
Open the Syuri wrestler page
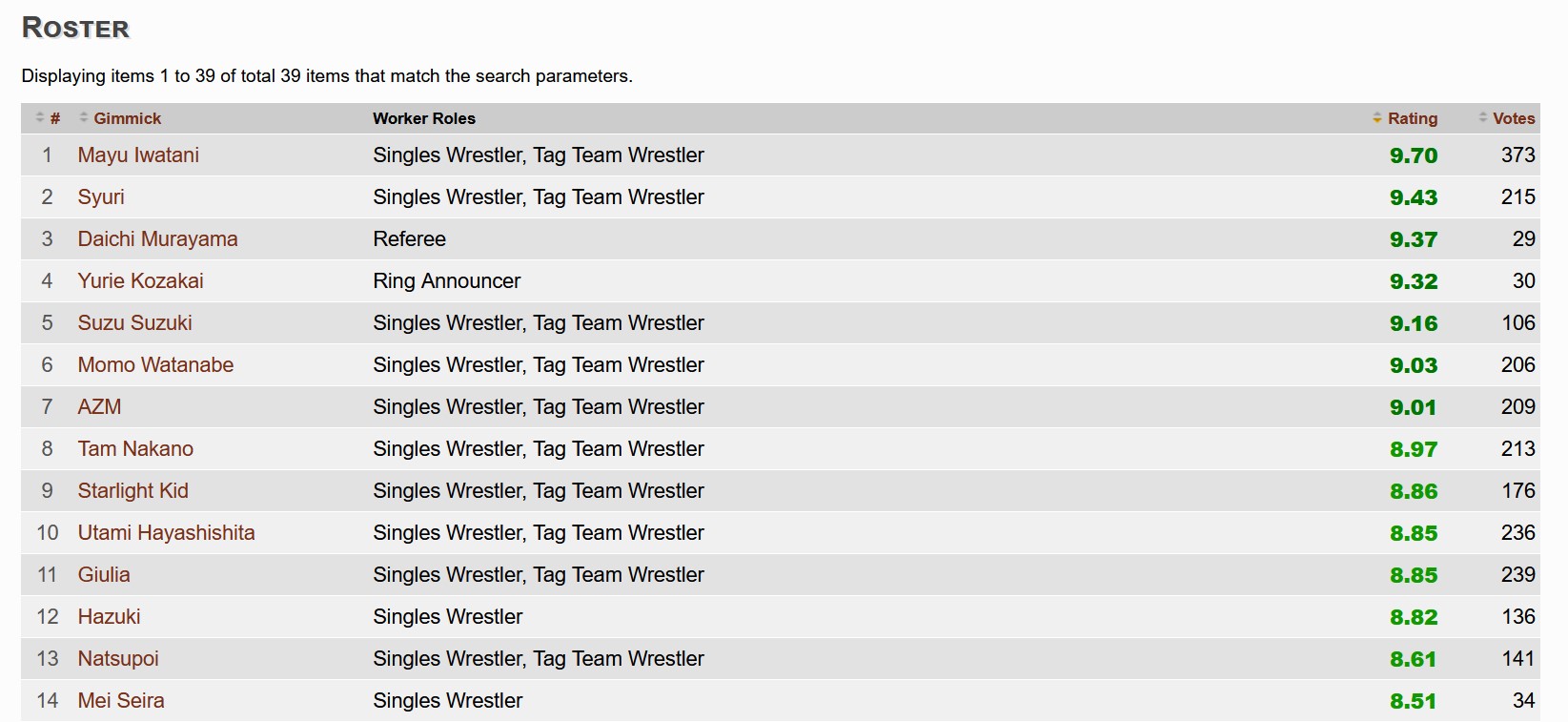pos(101,196)
